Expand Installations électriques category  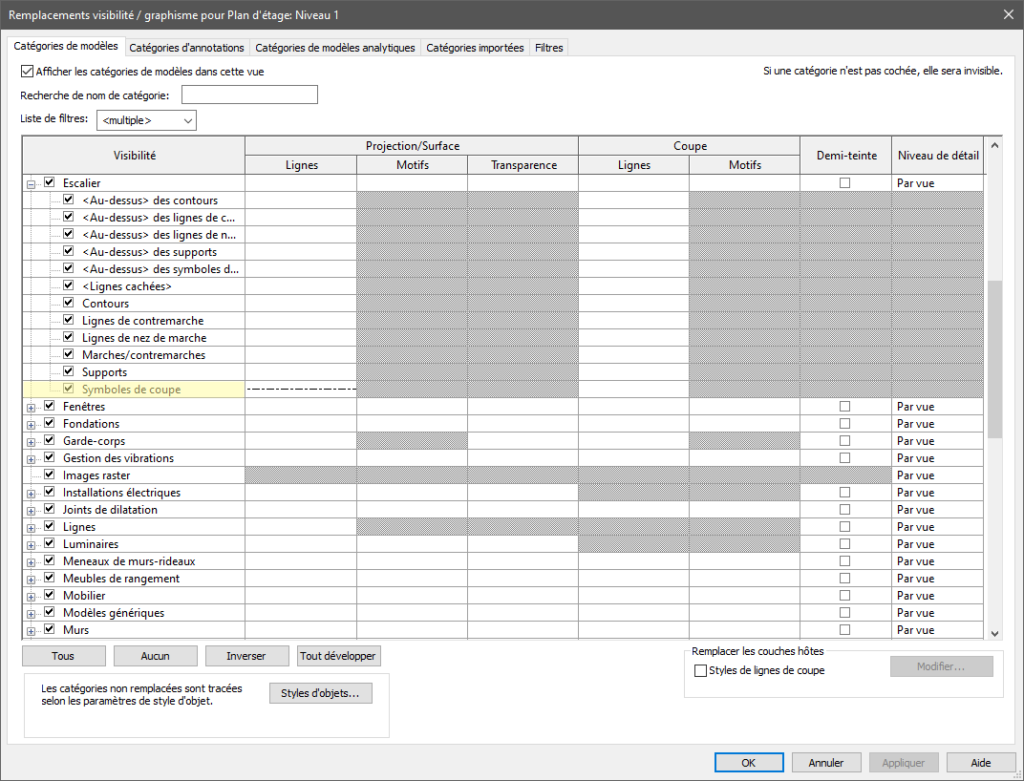pos(31,494)
